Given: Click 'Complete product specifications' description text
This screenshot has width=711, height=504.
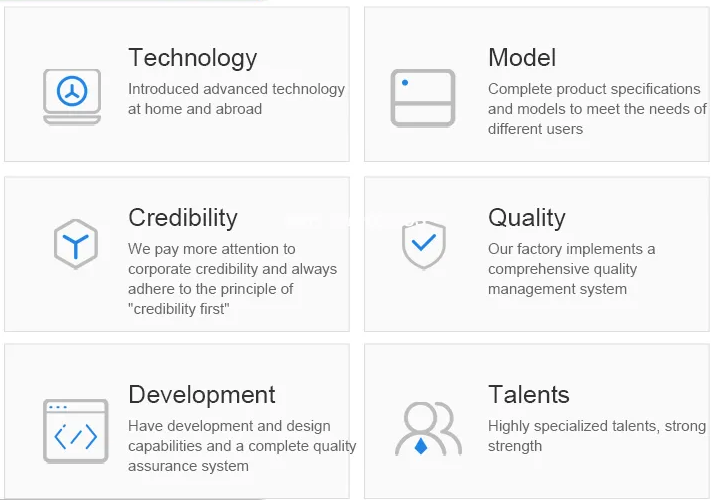Looking at the screenshot, I should (x=594, y=89).
